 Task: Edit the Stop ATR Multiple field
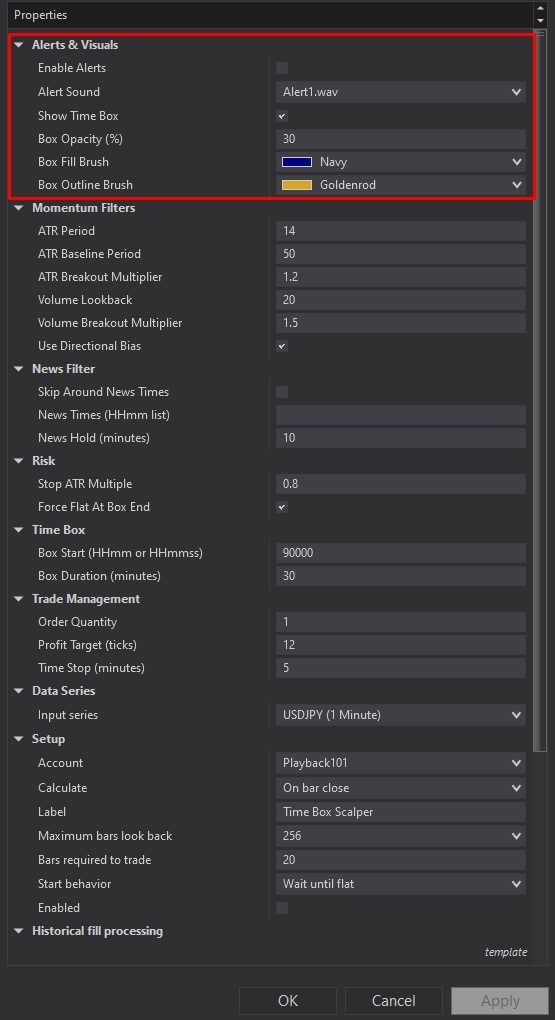[401, 484]
